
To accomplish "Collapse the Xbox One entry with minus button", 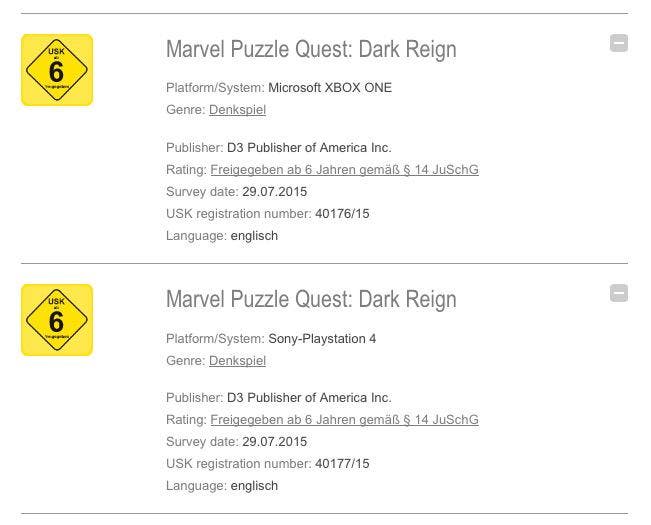I will tap(619, 43).
